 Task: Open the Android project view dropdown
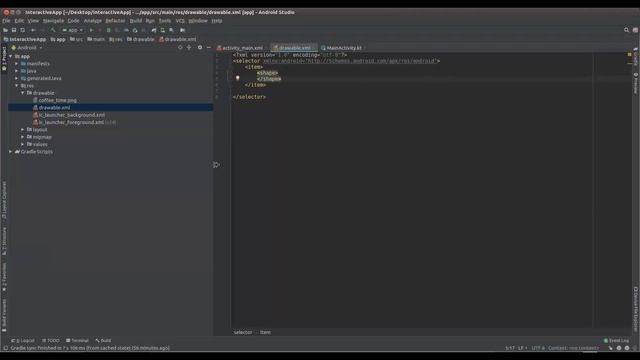(27, 48)
